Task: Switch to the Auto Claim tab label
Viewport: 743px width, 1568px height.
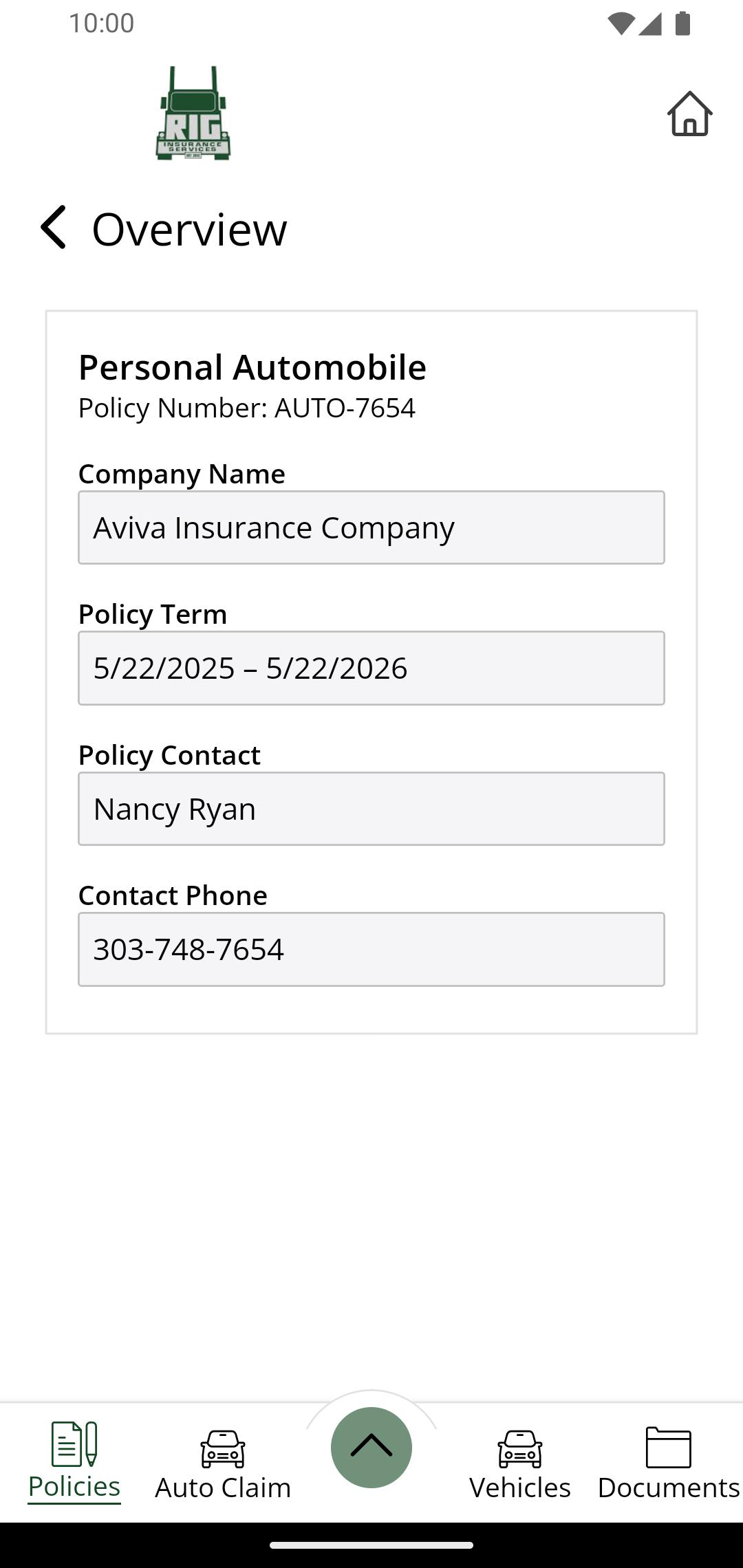Action: click(x=222, y=1488)
